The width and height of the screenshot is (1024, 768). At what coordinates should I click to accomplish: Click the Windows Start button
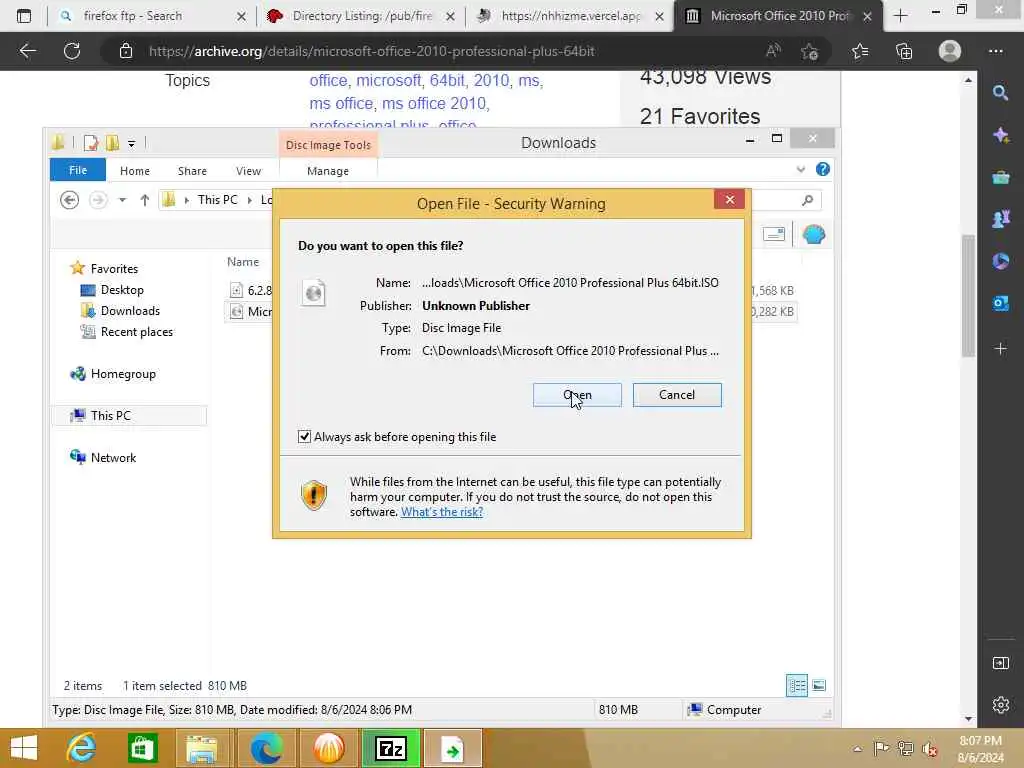point(24,748)
